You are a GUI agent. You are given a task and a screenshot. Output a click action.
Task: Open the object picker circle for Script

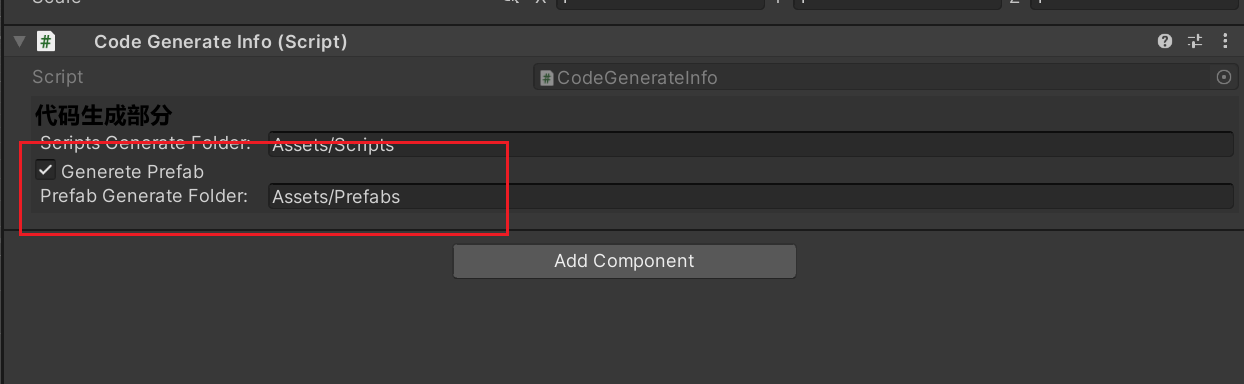click(x=1223, y=77)
